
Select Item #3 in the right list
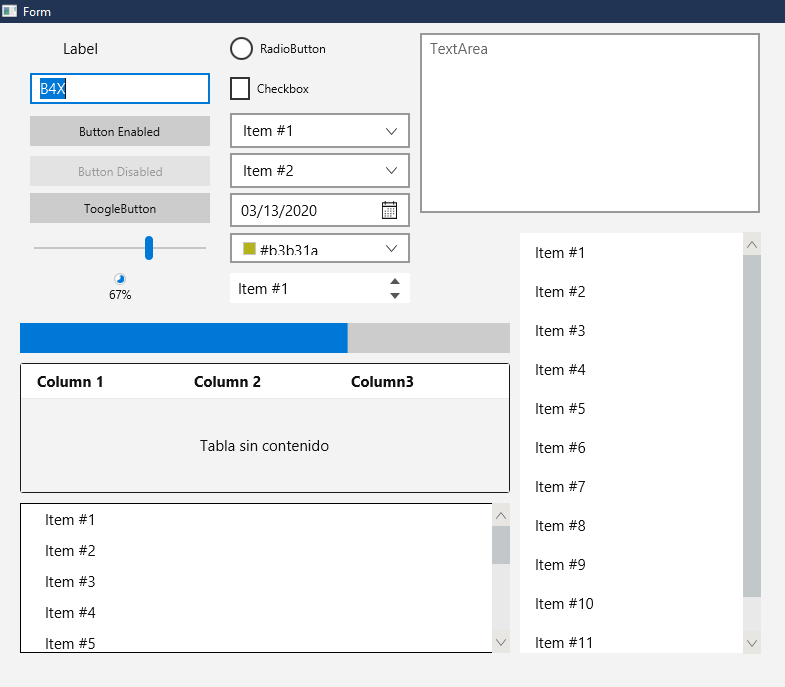pos(631,330)
